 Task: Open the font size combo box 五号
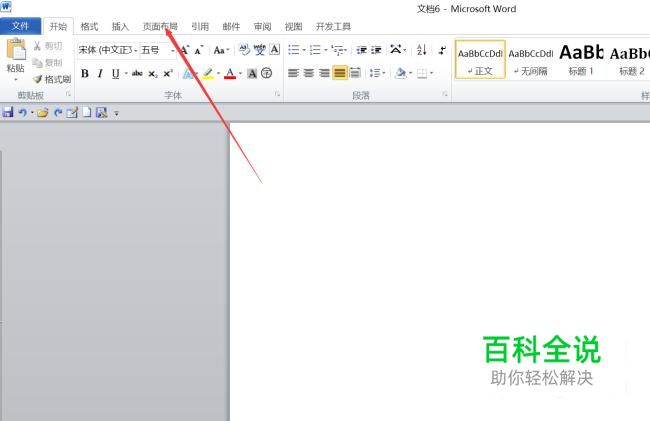[x=158, y=50]
